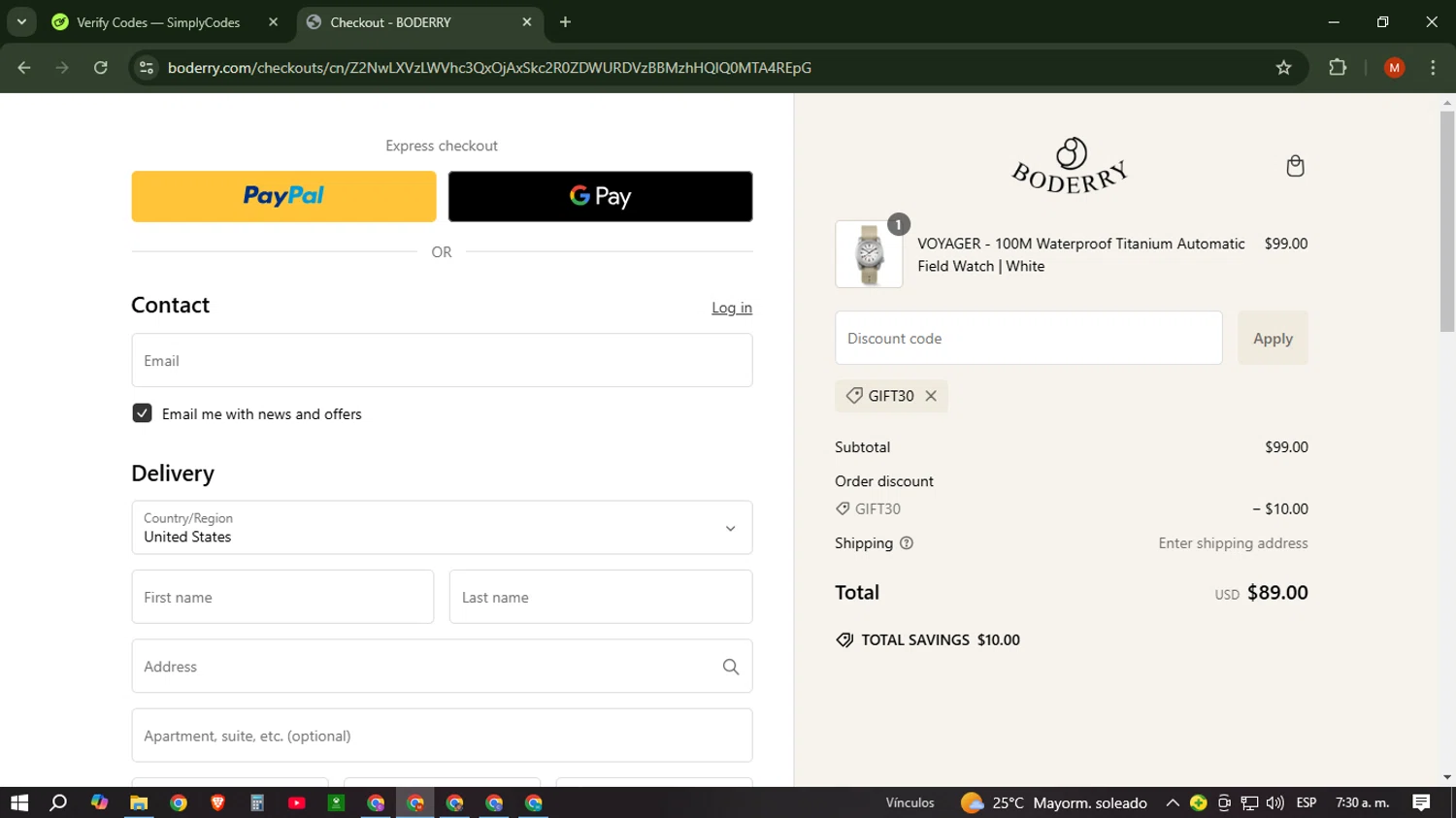Image resolution: width=1456 pixels, height=818 pixels.
Task: Click the back navigation arrow in Chrome
Action: (24, 68)
